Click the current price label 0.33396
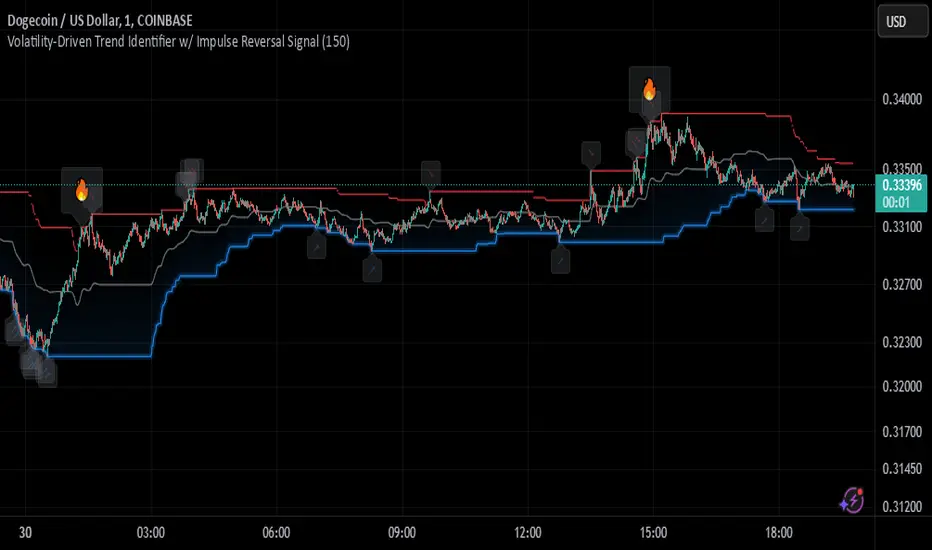 [901, 185]
